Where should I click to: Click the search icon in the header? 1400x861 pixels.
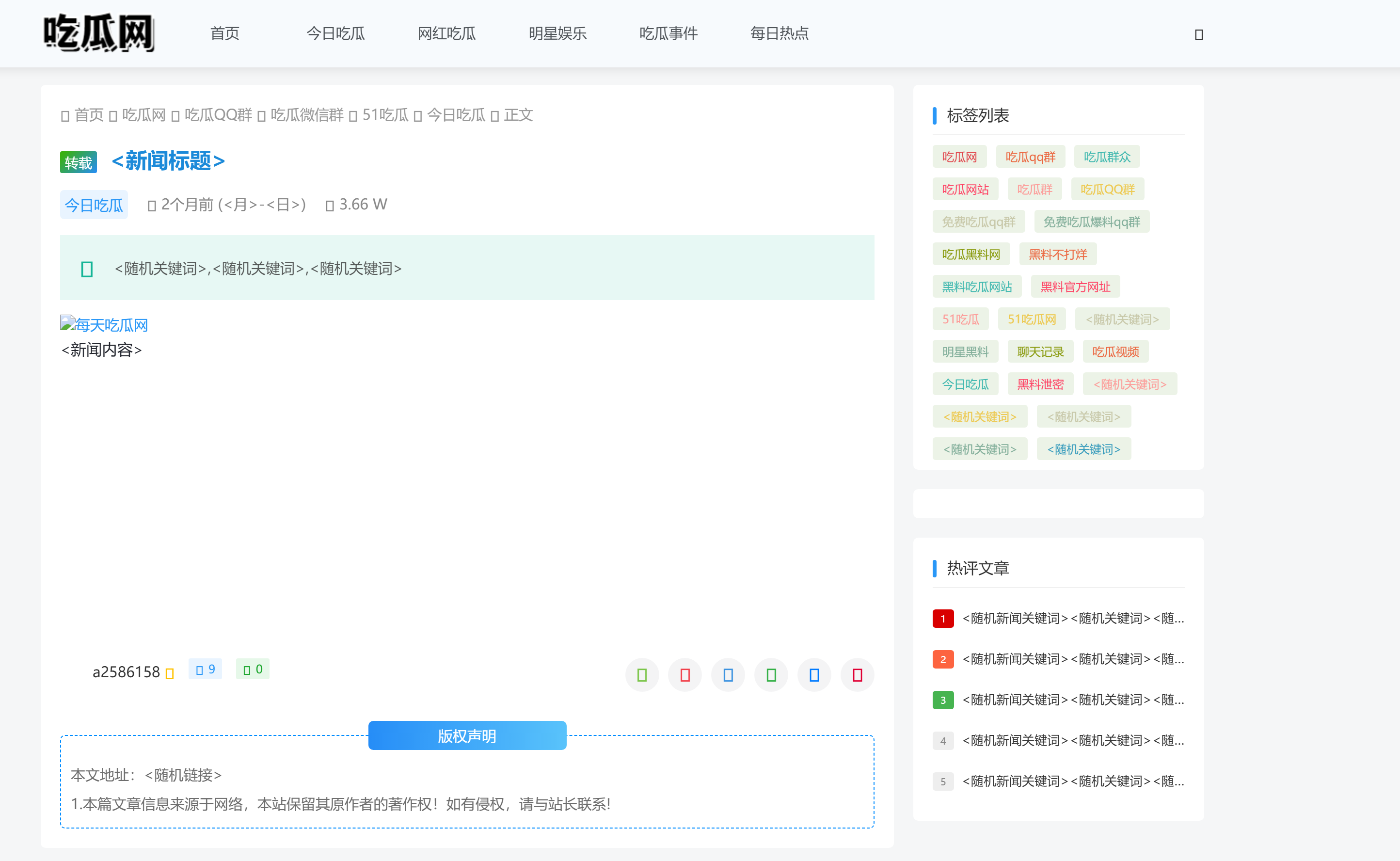[1198, 35]
